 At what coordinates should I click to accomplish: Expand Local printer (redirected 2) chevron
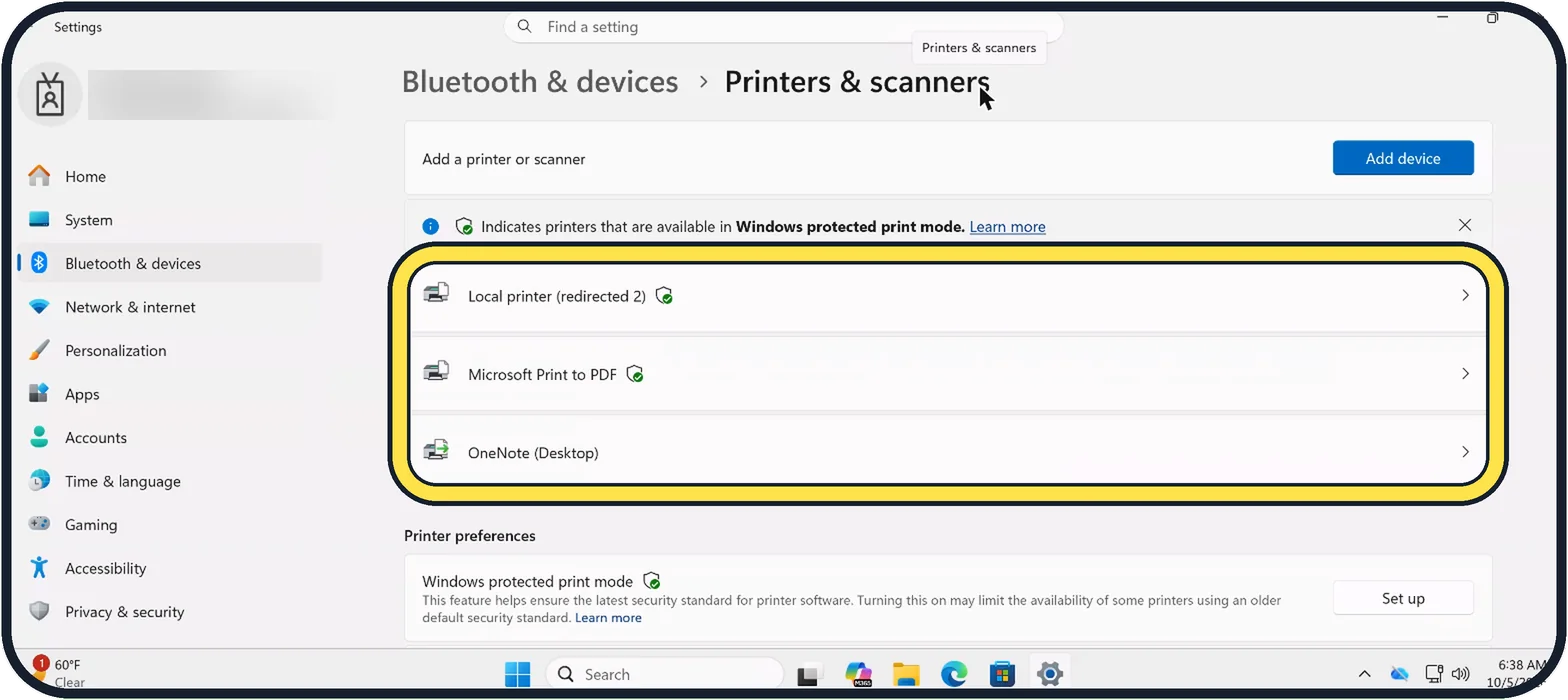coord(1465,295)
